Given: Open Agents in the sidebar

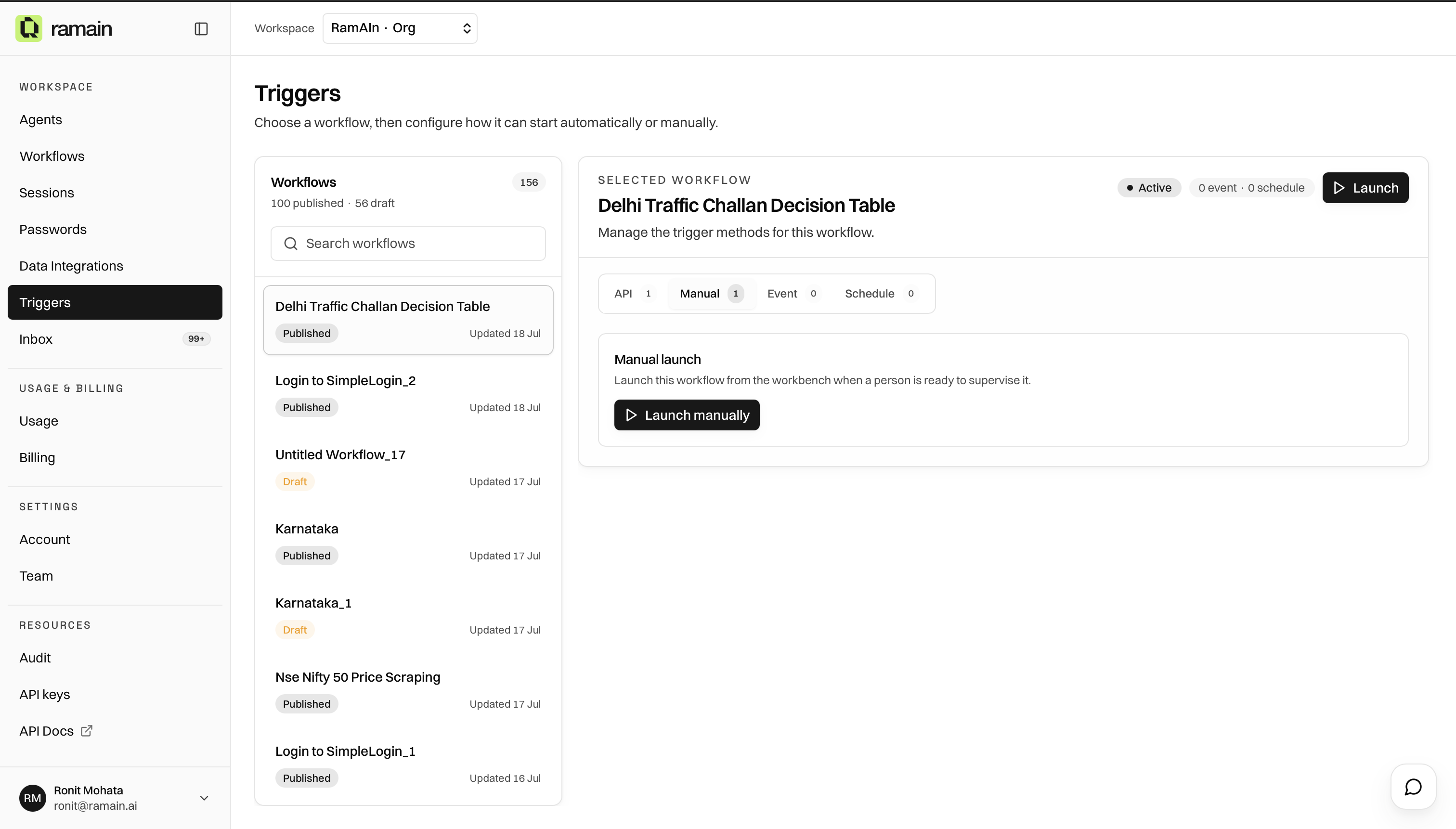Looking at the screenshot, I should [115, 119].
